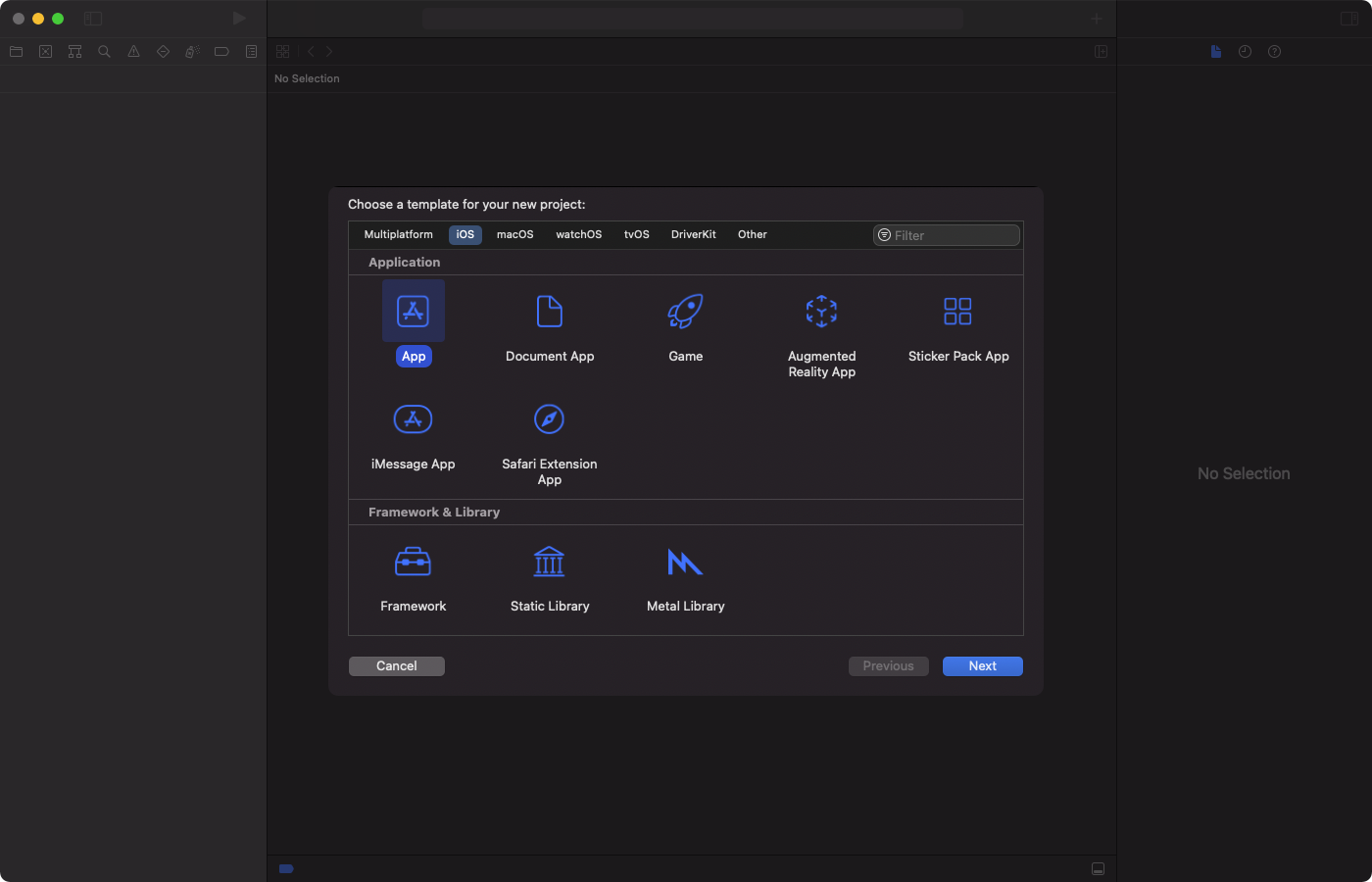Image resolution: width=1372 pixels, height=882 pixels.
Task: Switch to the Other tab
Action: pyautogui.click(x=753, y=235)
